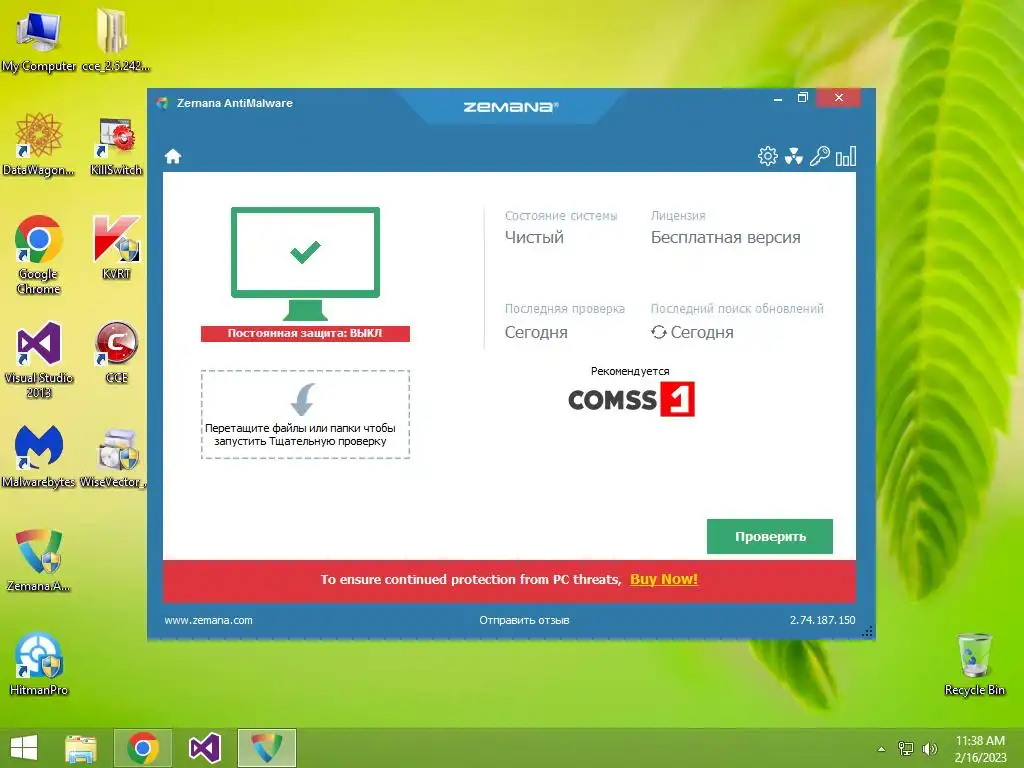Click Отправить отзыв feedback link

click(524, 620)
